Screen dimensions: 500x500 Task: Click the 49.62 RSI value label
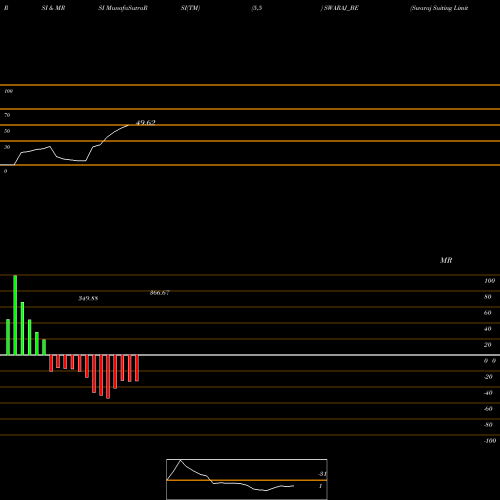pyautogui.click(x=146, y=123)
